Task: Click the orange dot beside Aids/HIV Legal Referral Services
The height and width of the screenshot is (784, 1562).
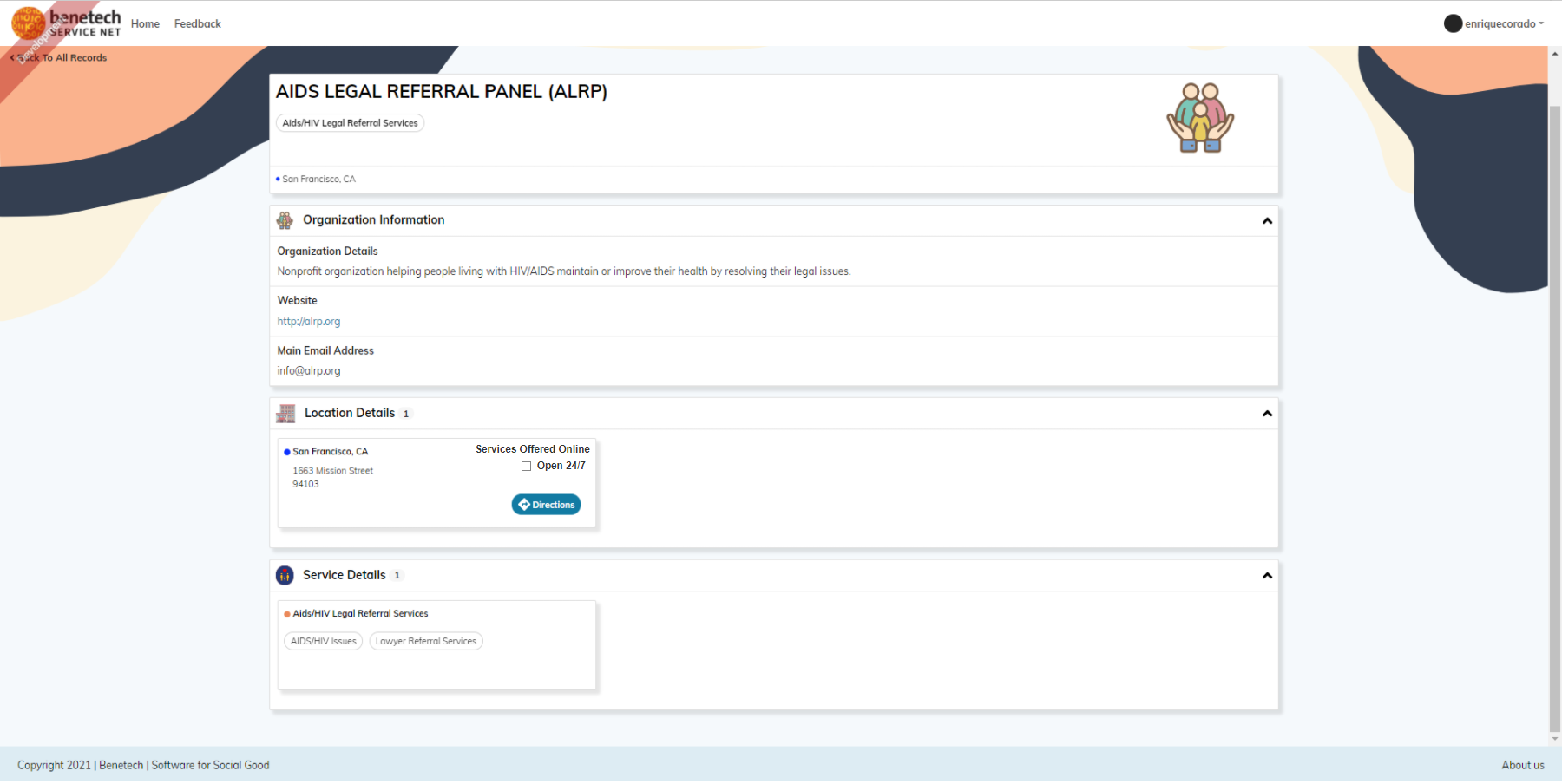Action: 287,613
